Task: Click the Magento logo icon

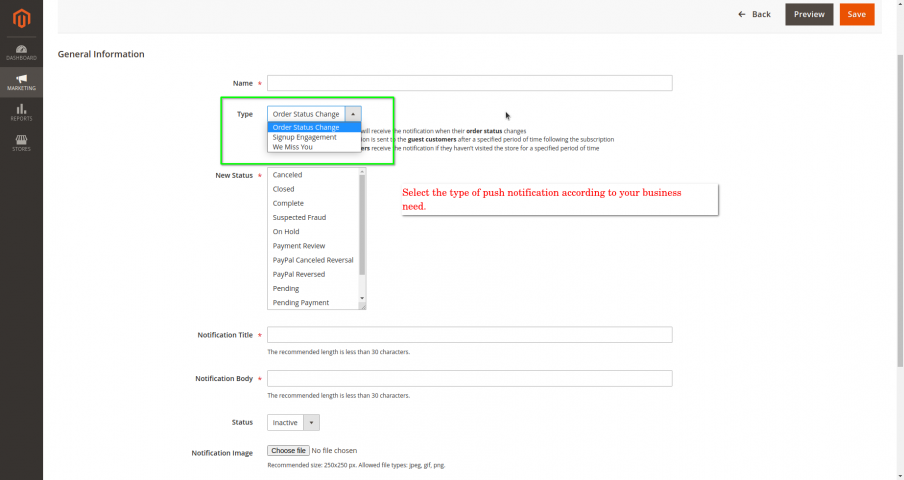Action: [21, 17]
